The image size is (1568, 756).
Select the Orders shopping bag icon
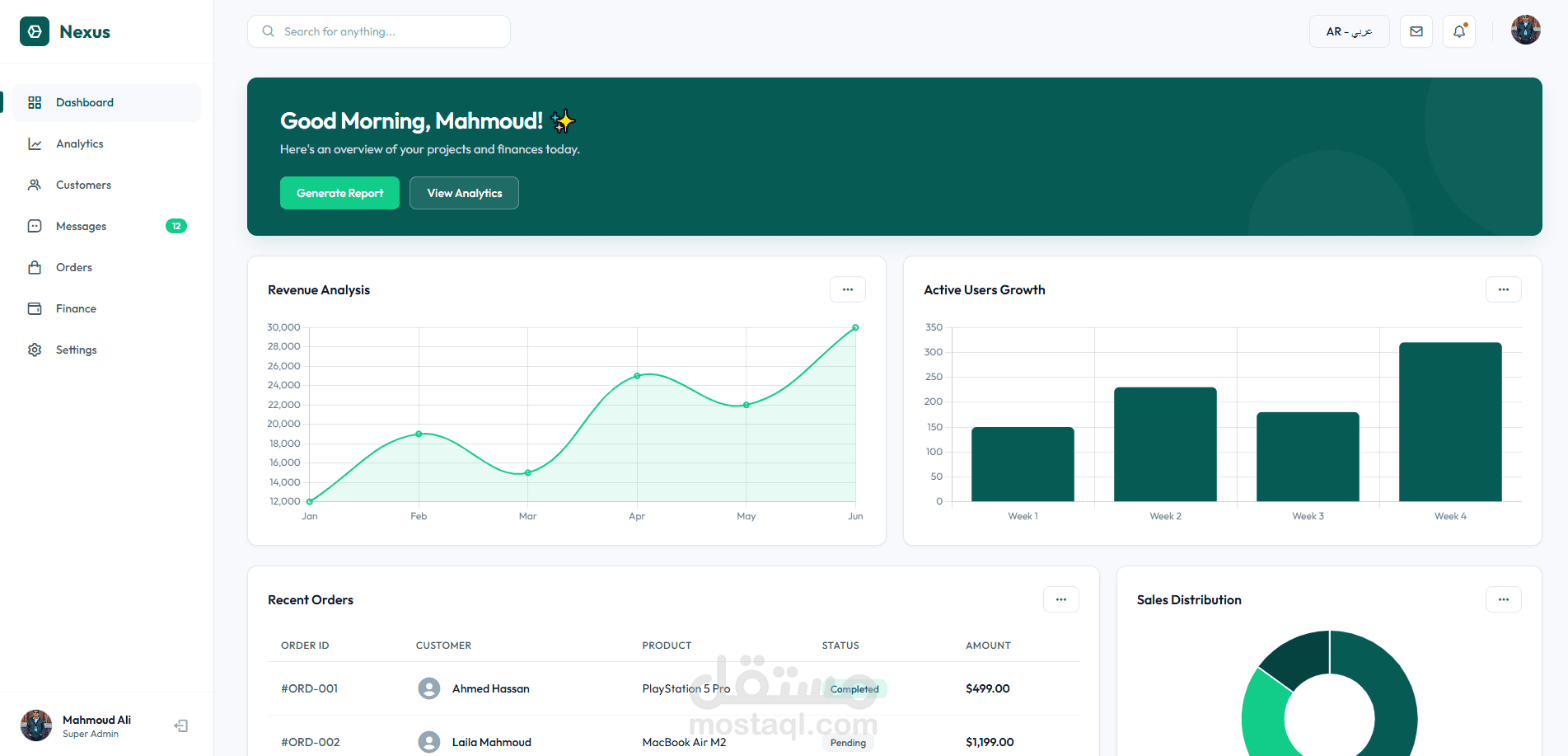[34, 267]
